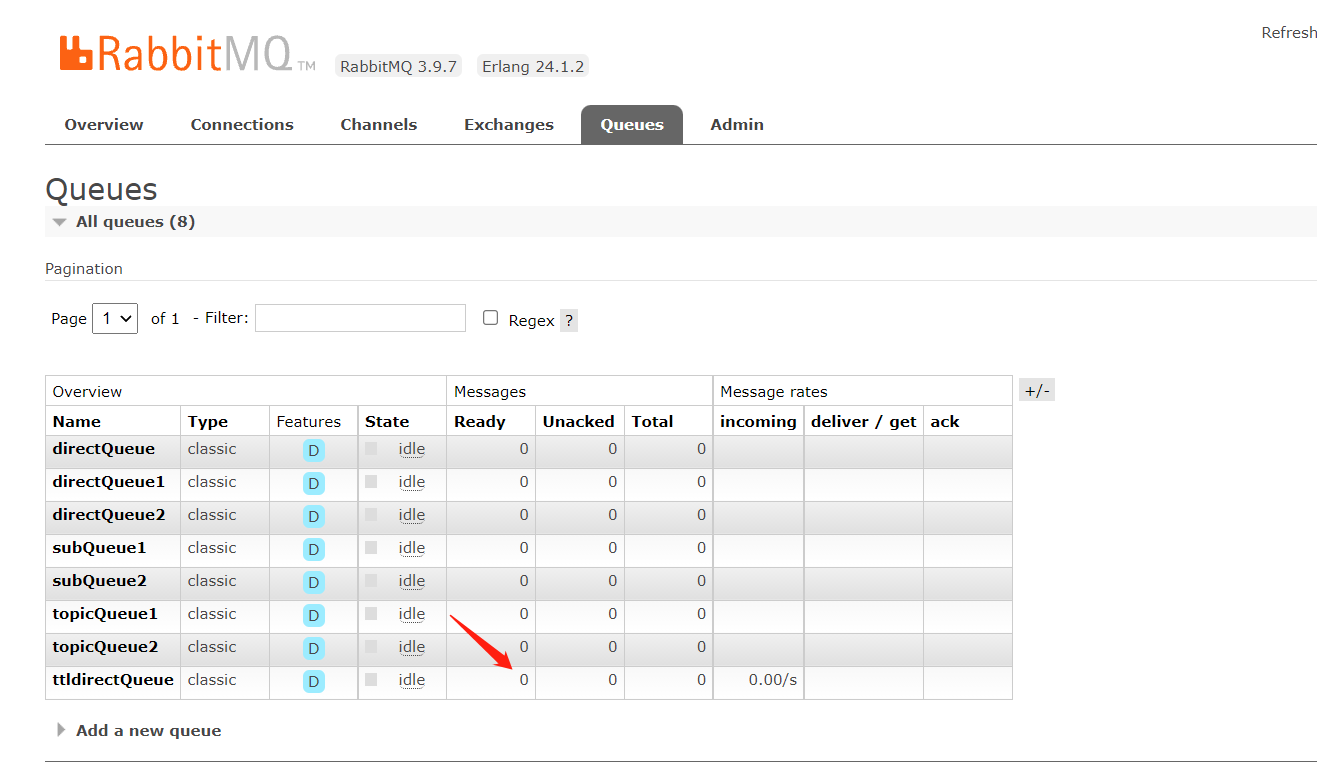Open the directQueue queue link
This screenshot has height=775, width=1317.
(104, 449)
